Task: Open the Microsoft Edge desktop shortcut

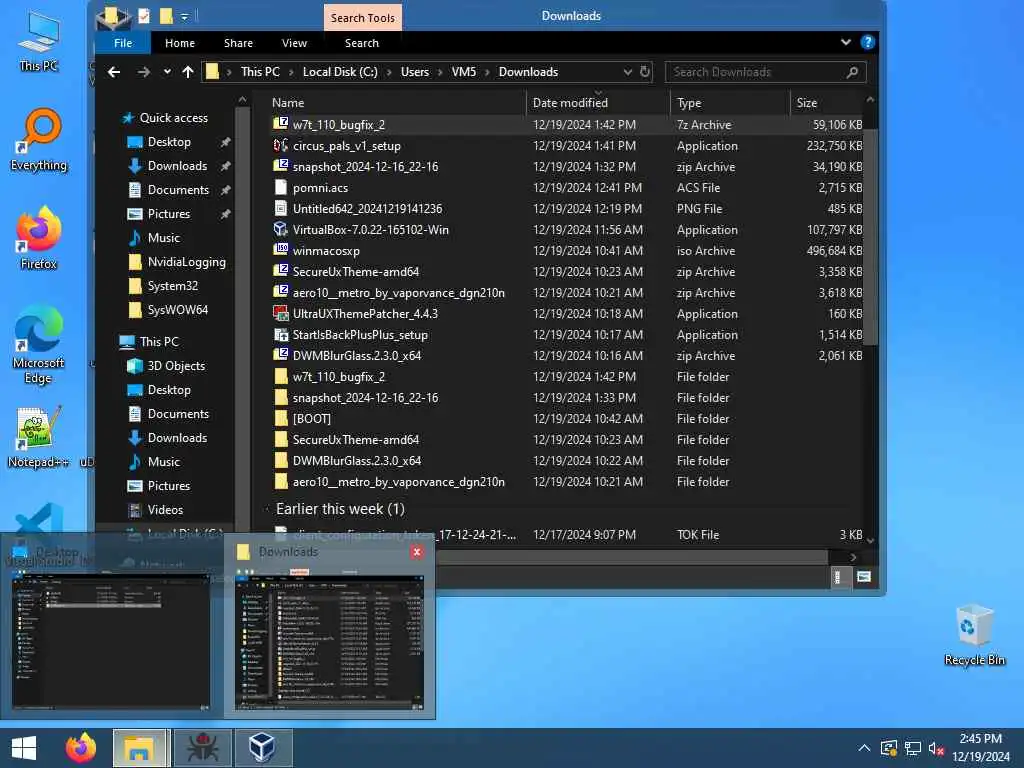Action: [x=39, y=345]
